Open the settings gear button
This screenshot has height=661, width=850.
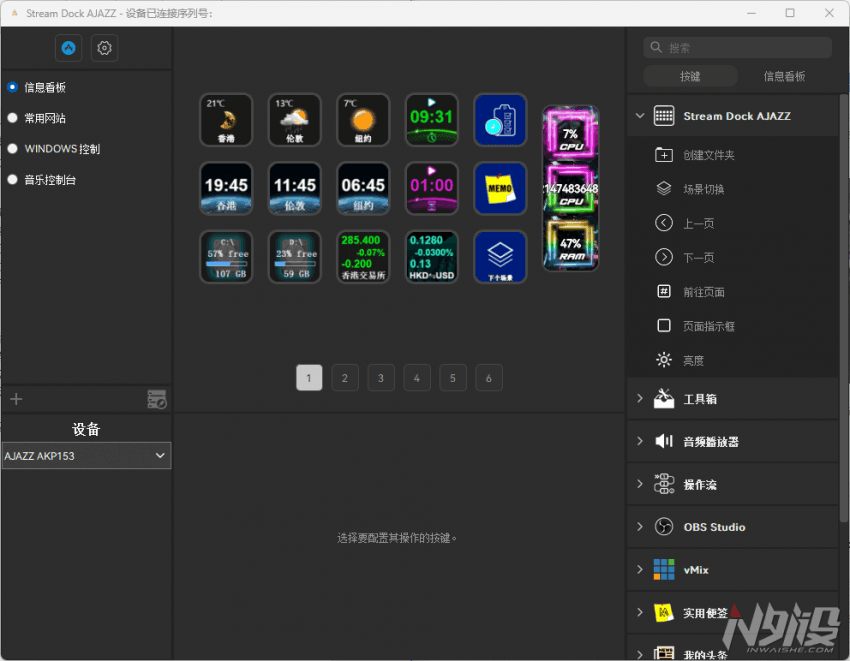[x=104, y=48]
